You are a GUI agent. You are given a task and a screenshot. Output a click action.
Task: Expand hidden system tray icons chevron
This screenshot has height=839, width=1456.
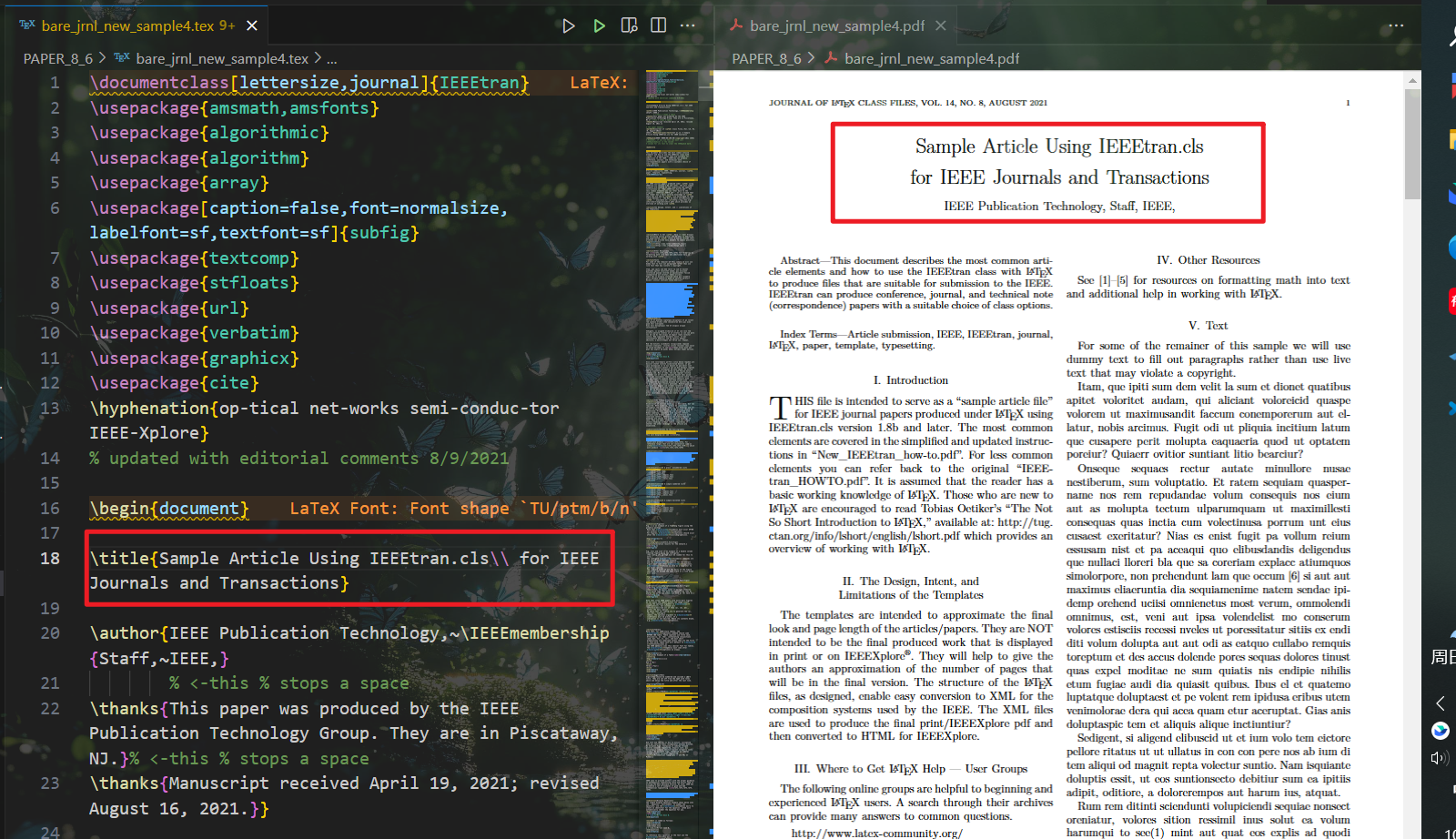[1441, 703]
